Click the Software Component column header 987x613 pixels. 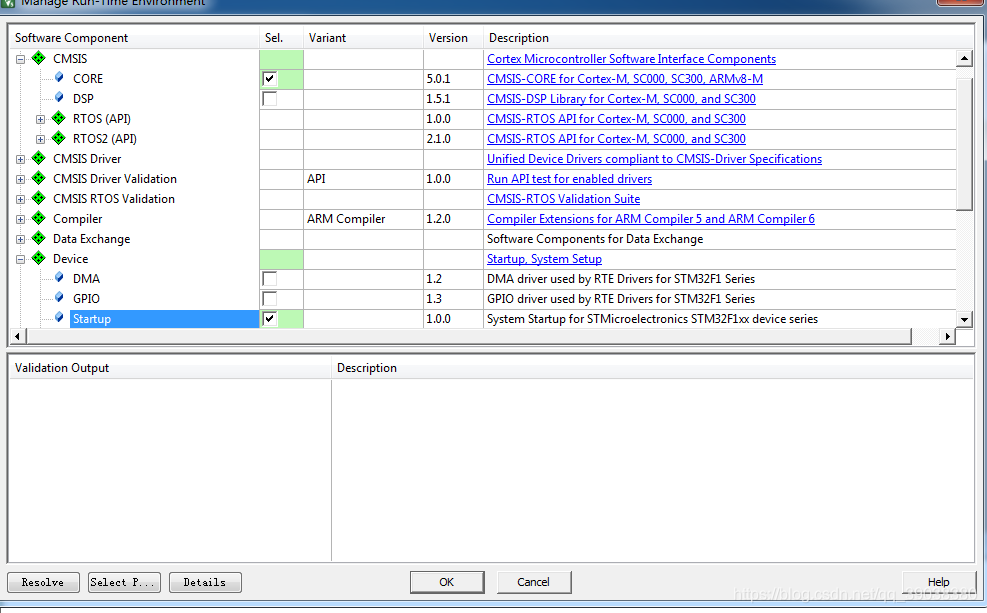(x=134, y=38)
